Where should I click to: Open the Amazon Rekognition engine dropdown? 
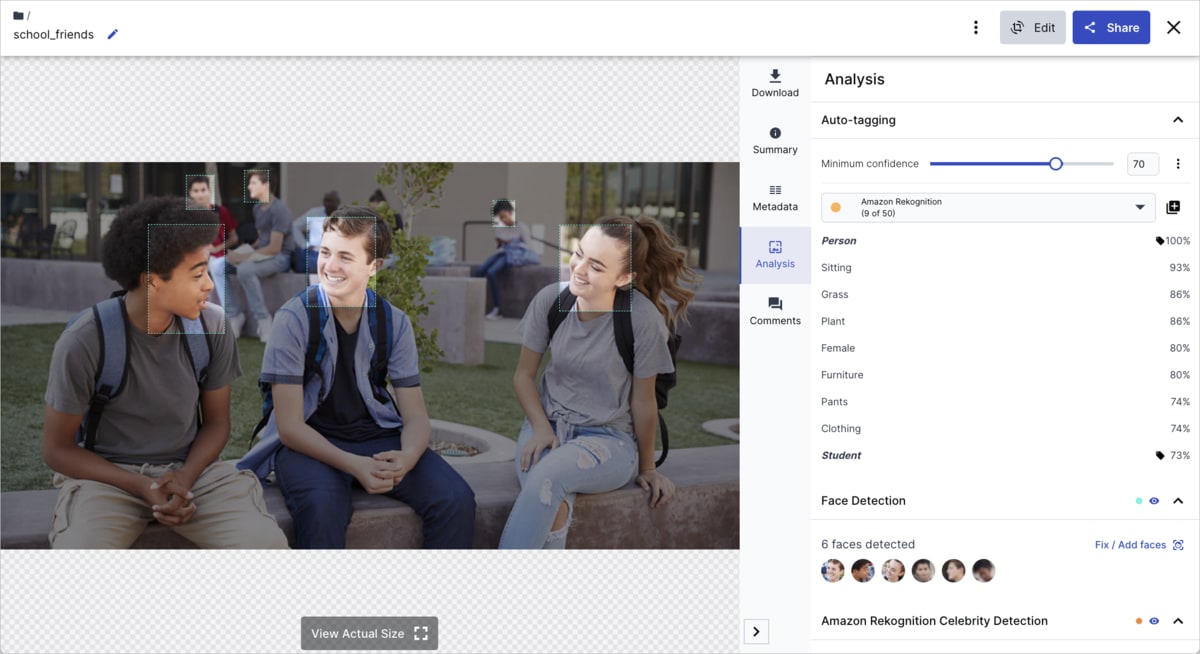click(x=988, y=207)
